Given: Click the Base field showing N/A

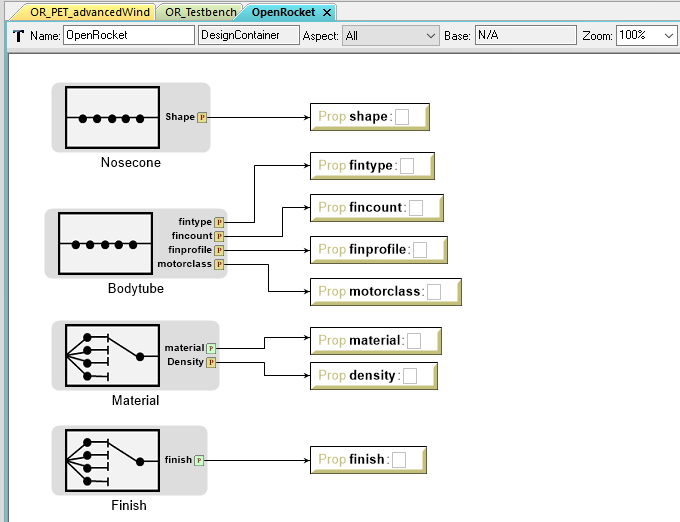Looking at the screenshot, I should point(526,35).
